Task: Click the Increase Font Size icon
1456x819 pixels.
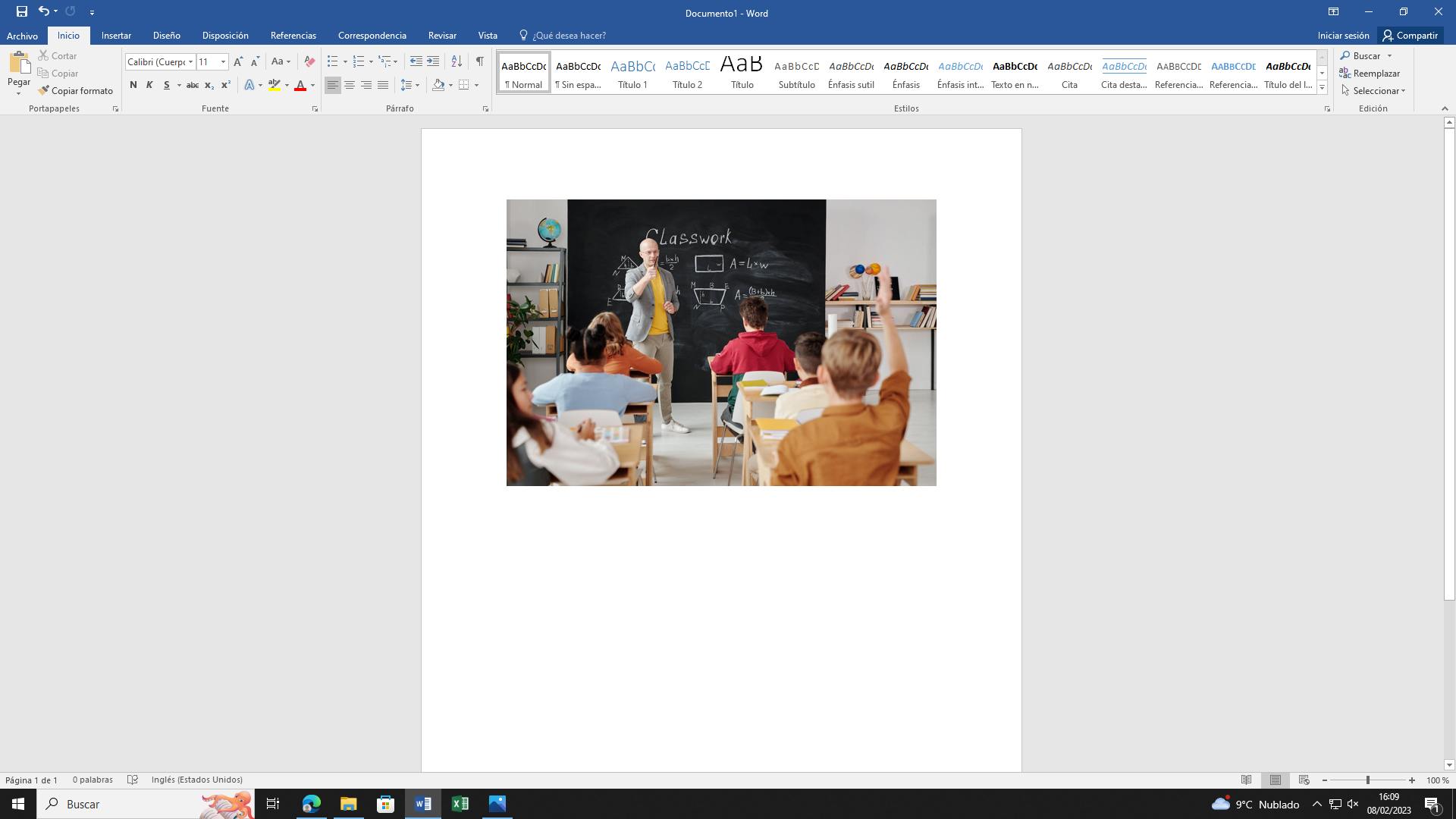Action: coord(238,61)
